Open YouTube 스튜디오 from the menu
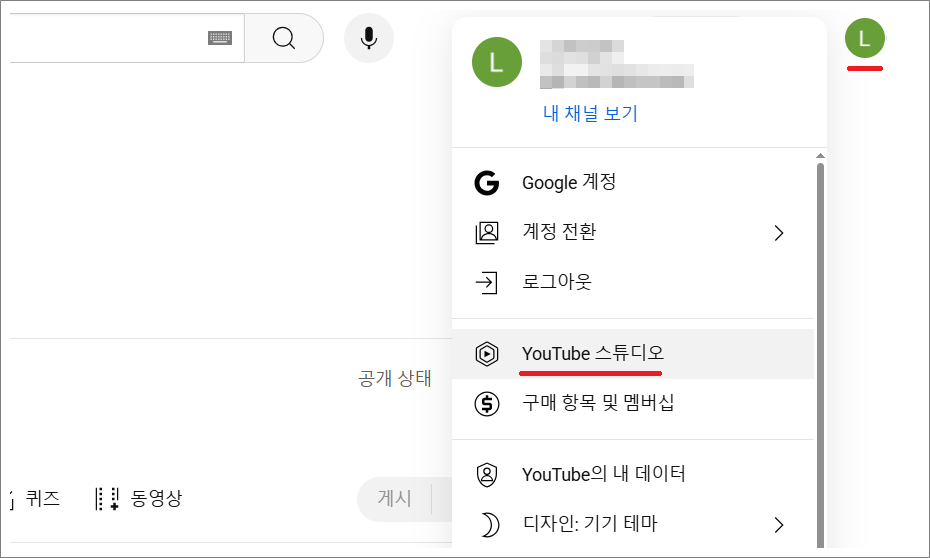 coord(633,354)
